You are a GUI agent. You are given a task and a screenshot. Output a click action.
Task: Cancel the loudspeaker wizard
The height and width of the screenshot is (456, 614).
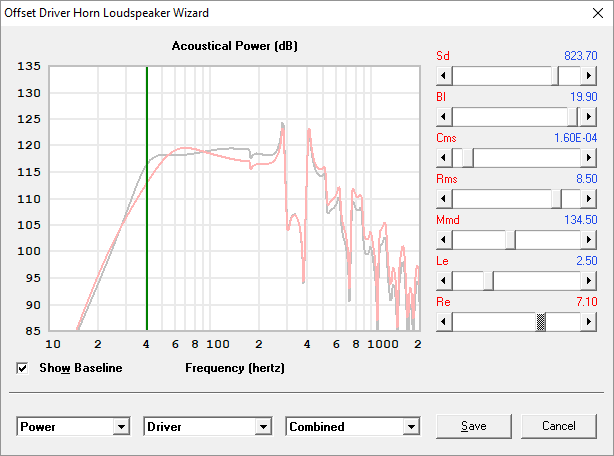click(x=559, y=426)
